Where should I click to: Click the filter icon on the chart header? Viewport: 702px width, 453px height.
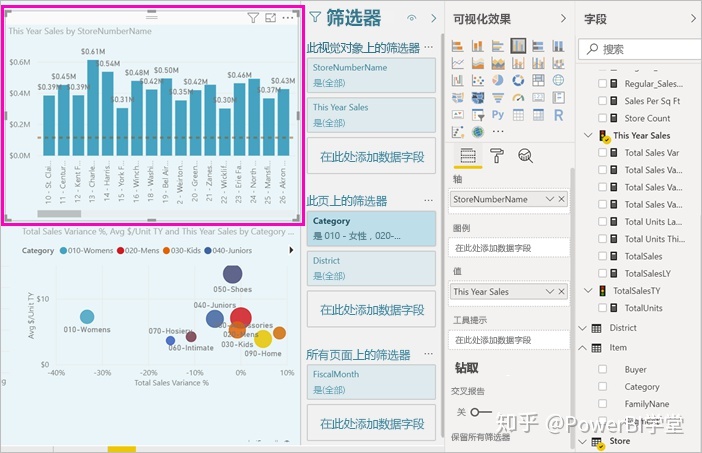click(253, 18)
